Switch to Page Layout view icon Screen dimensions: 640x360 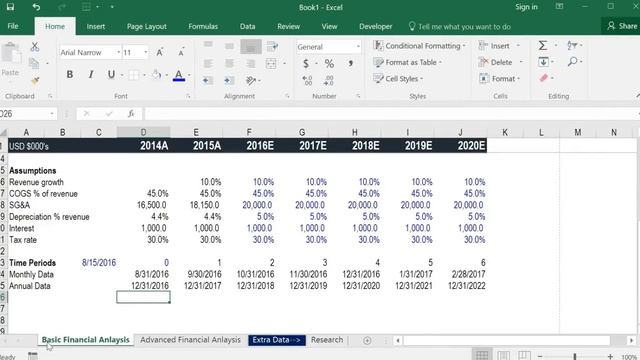[503, 355]
